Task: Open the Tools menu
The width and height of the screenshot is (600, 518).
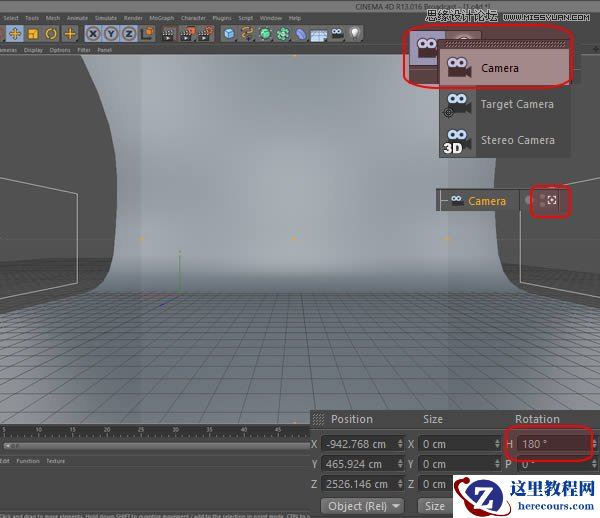Action: click(32, 18)
